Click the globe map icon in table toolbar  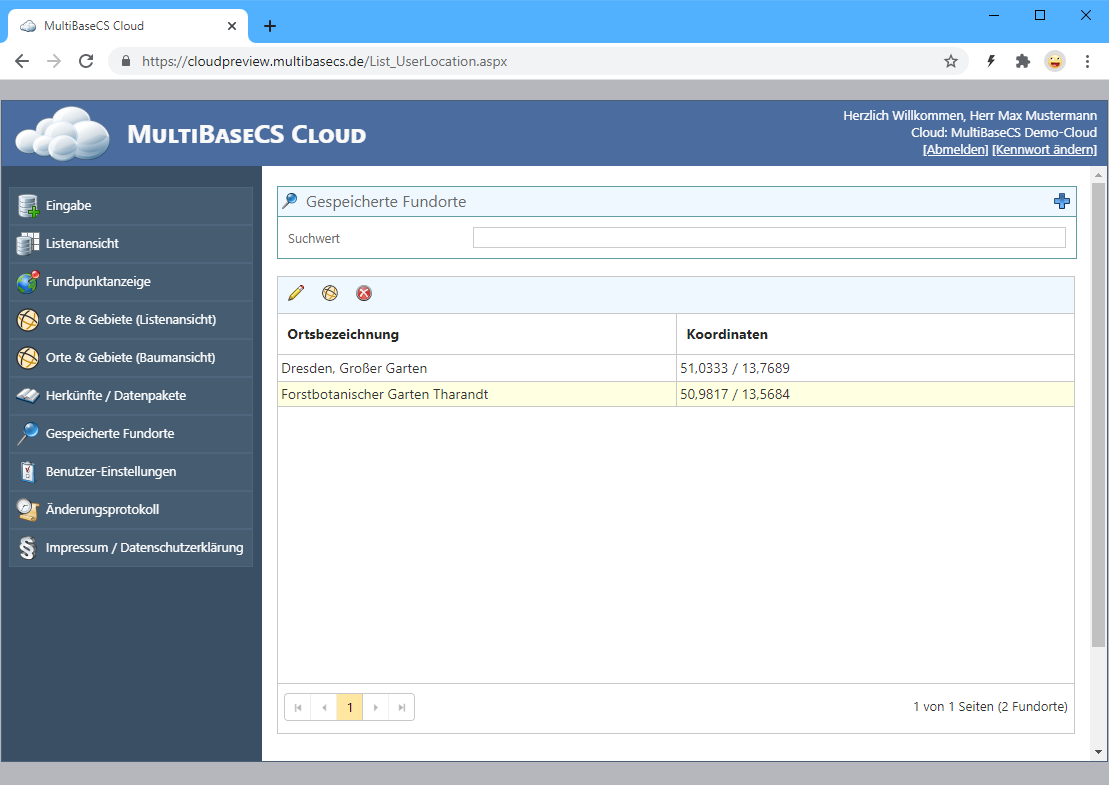coord(330,293)
